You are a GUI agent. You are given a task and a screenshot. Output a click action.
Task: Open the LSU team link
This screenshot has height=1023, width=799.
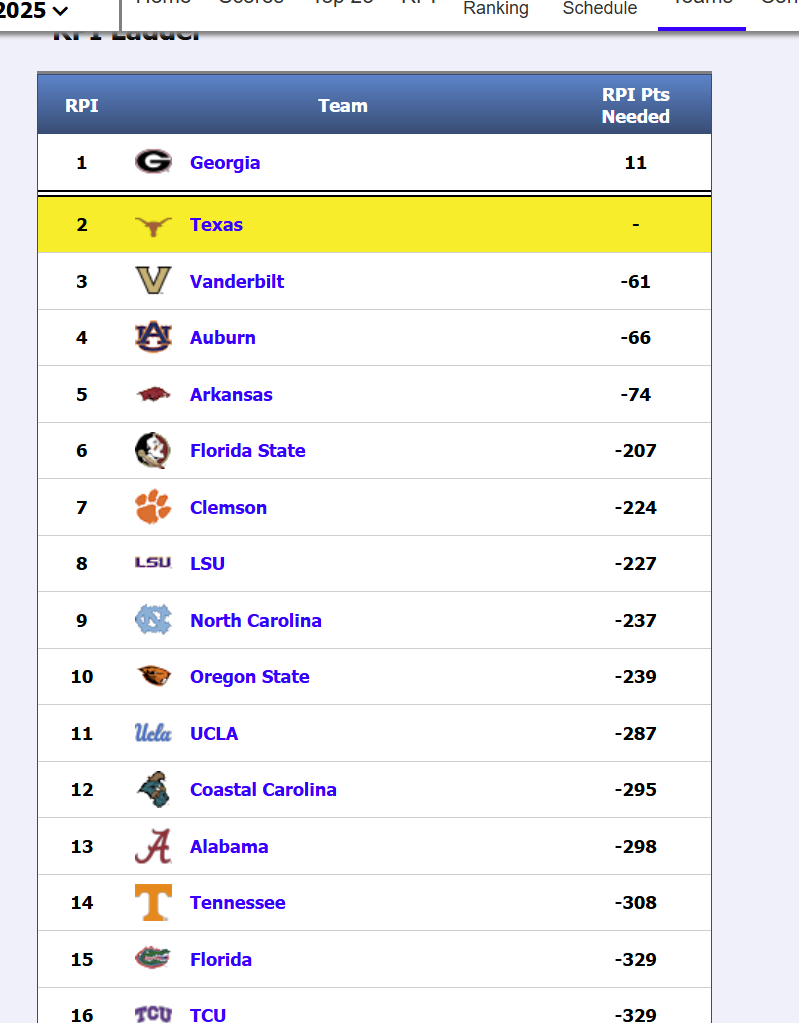click(x=207, y=564)
